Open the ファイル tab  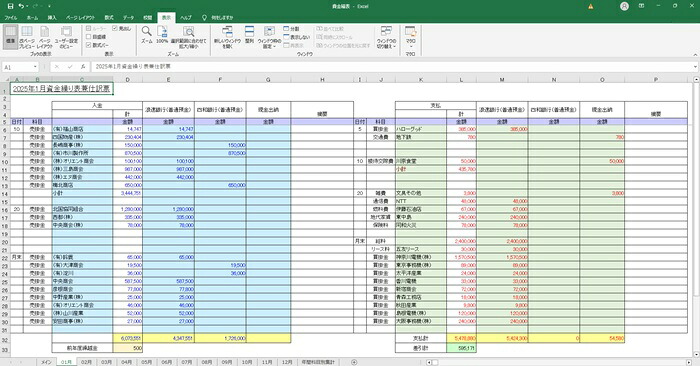(x=11, y=17)
